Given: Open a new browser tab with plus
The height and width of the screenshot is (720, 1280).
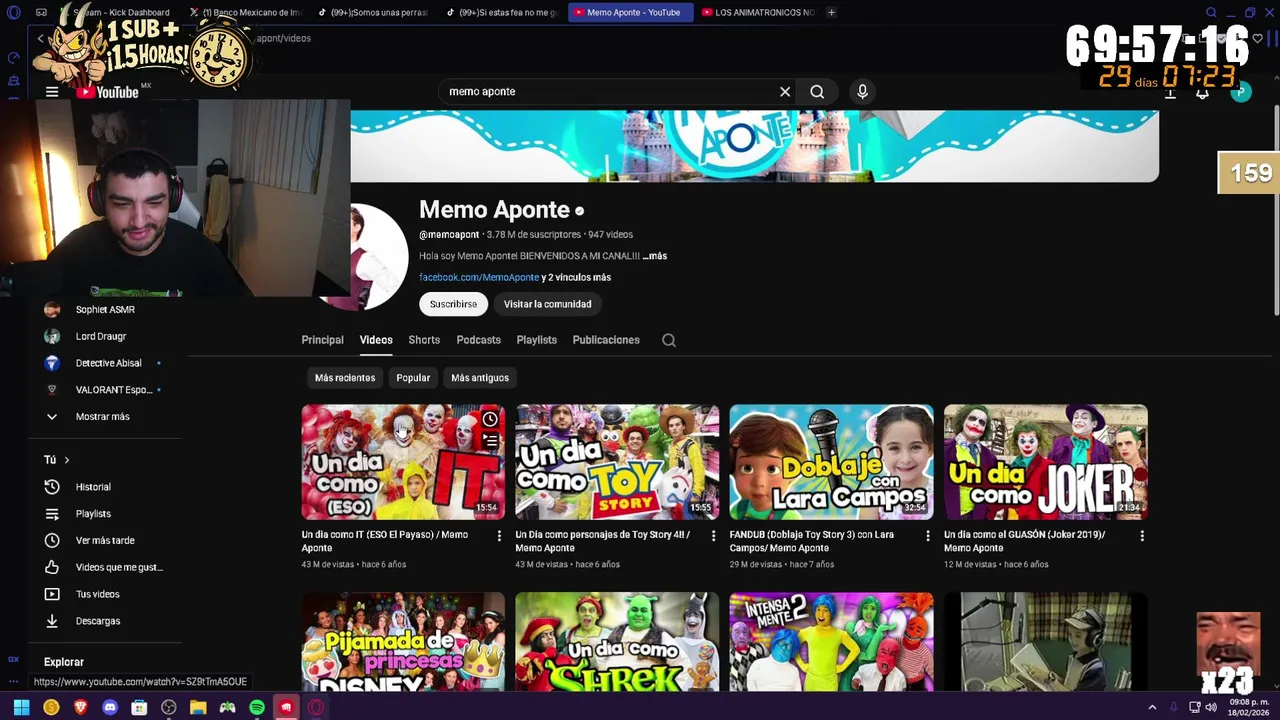Looking at the screenshot, I should (x=831, y=12).
